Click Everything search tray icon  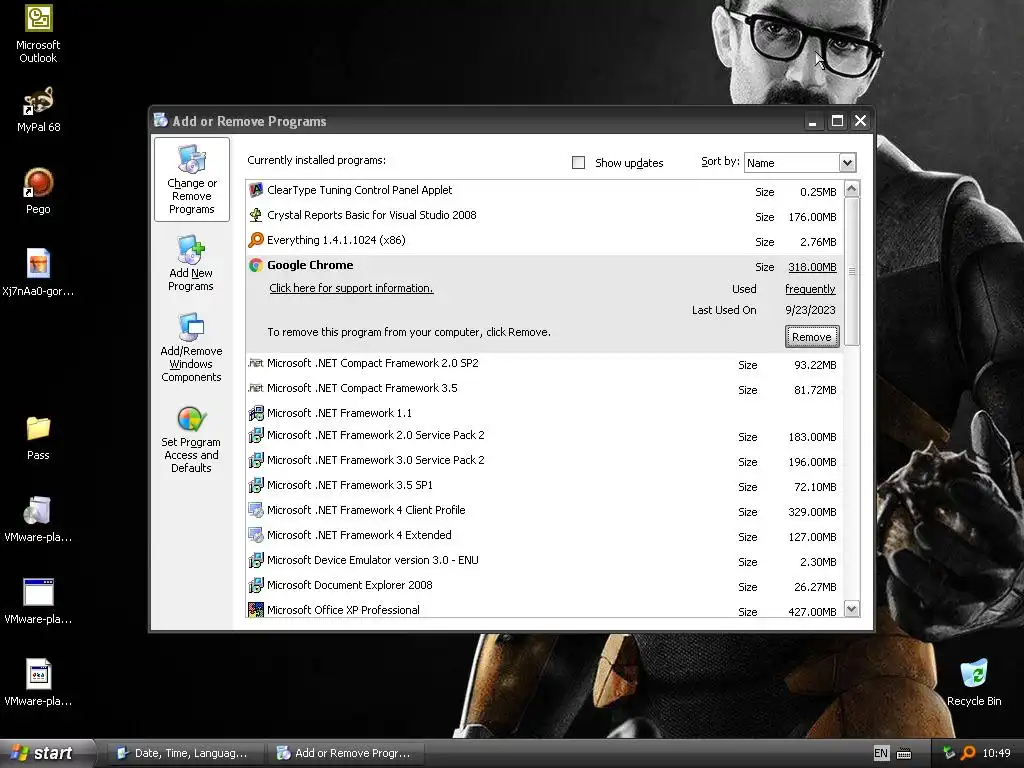point(968,753)
